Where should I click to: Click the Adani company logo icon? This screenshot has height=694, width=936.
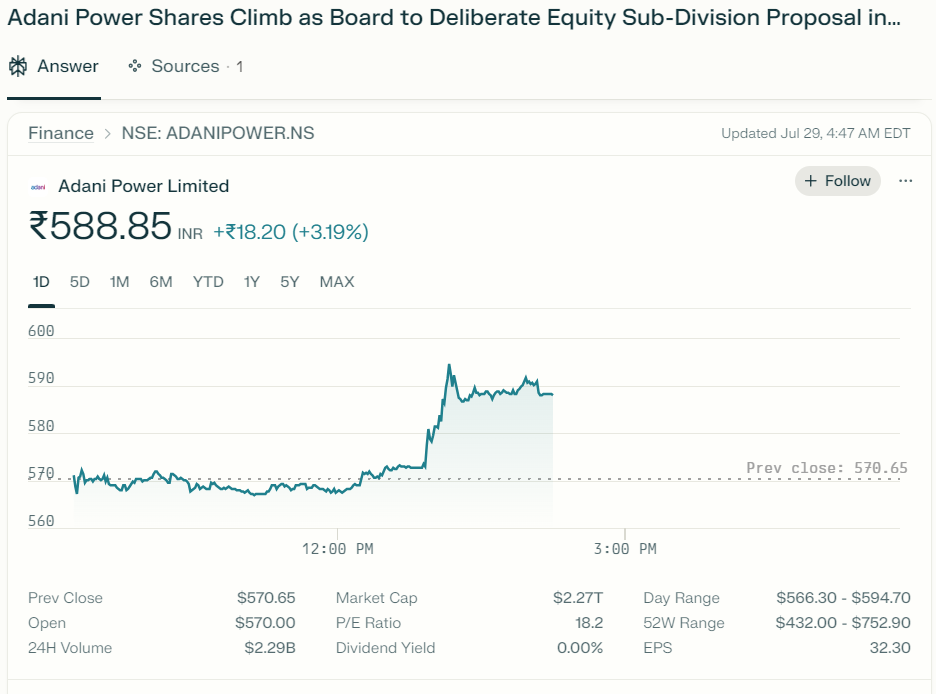(38, 187)
